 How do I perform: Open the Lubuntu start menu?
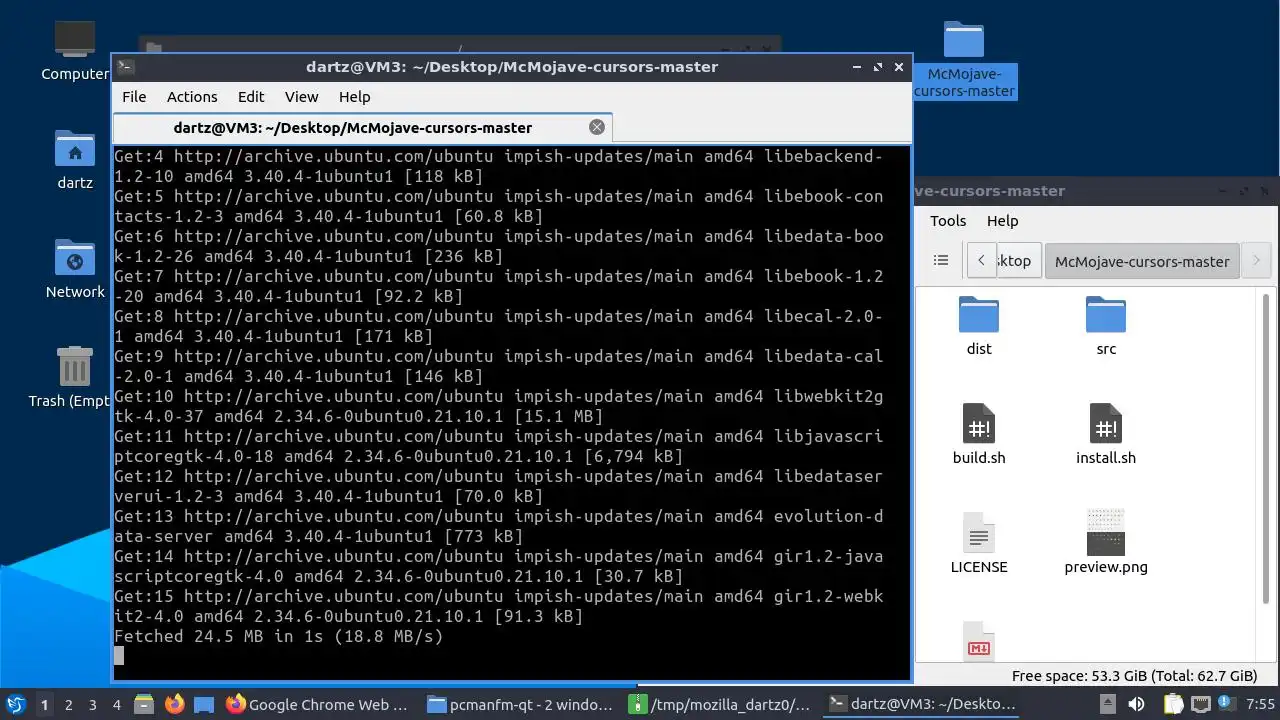pos(16,704)
